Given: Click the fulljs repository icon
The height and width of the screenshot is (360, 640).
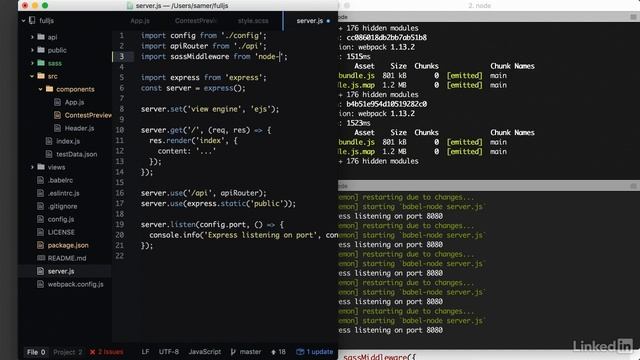Looking at the screenshot, I should [x=32, y=20].
